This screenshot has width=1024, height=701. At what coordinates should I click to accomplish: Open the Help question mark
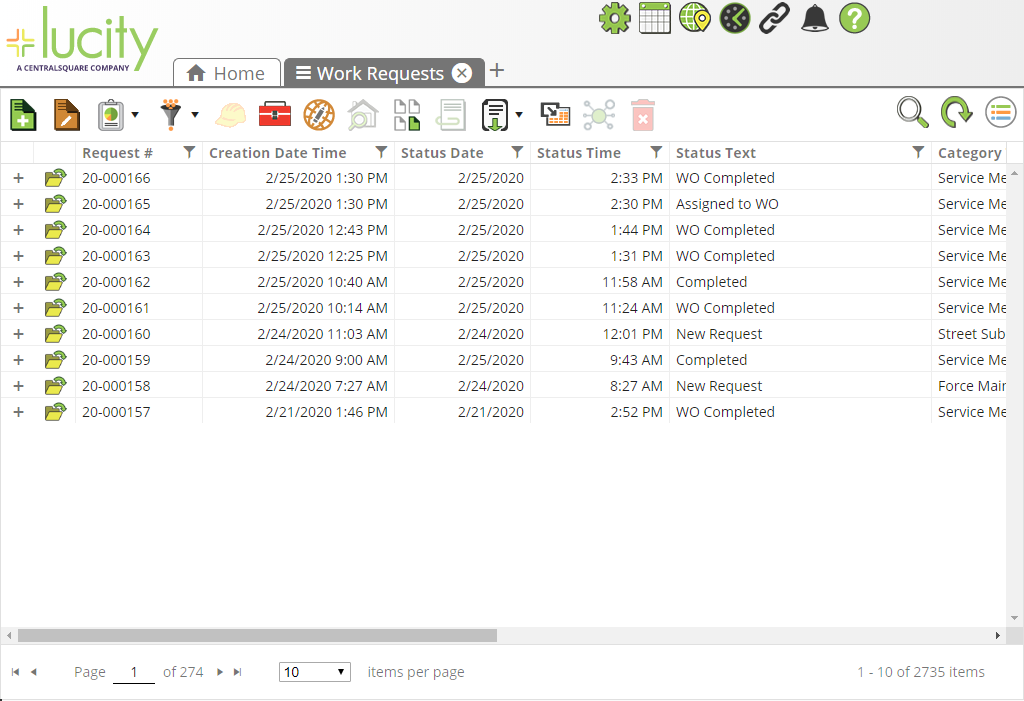click(x=854, y=18)
